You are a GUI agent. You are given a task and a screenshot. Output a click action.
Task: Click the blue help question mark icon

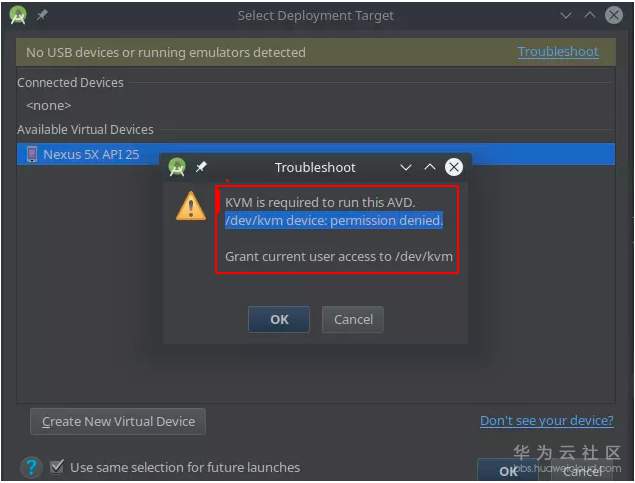[x=31, y=467]
